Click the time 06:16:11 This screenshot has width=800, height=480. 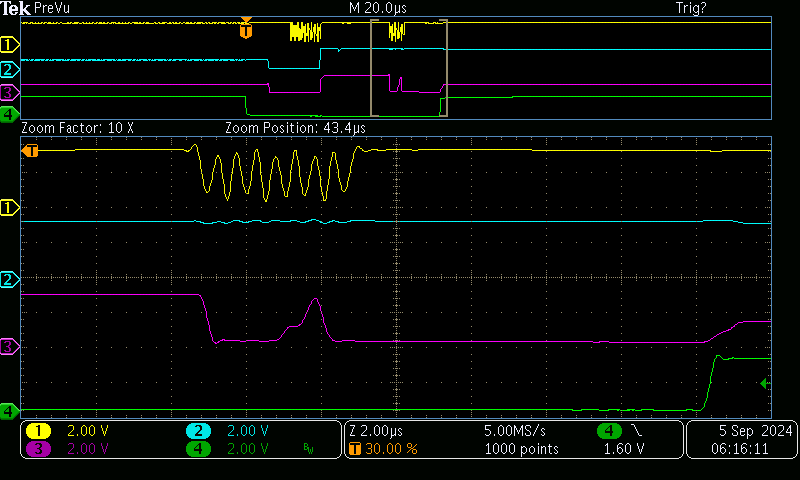pyautogui.click(x=740, y=449)
